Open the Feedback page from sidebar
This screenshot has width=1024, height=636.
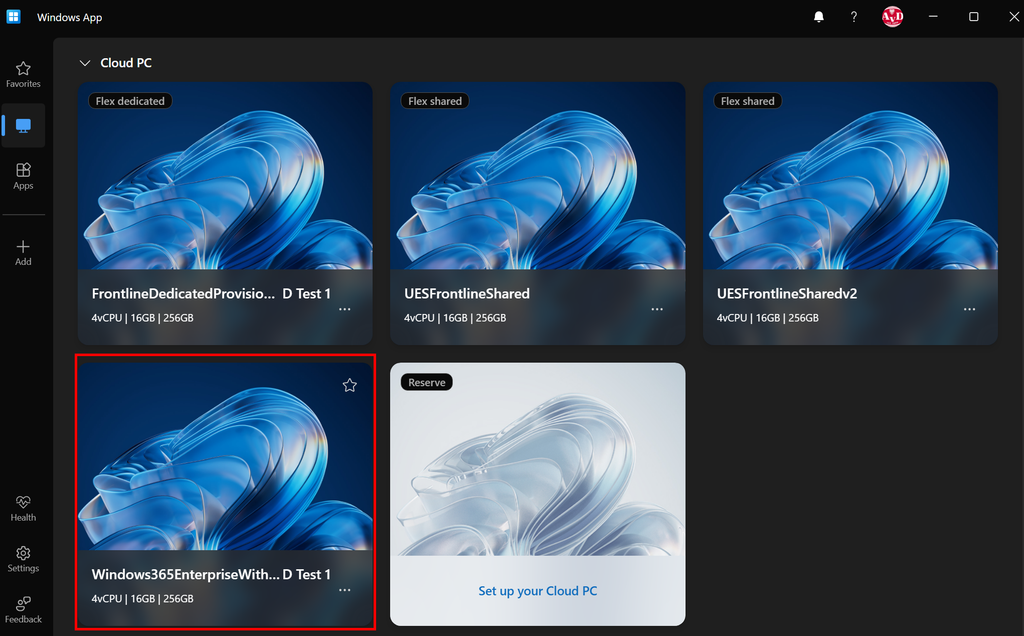tap(23, 610)
